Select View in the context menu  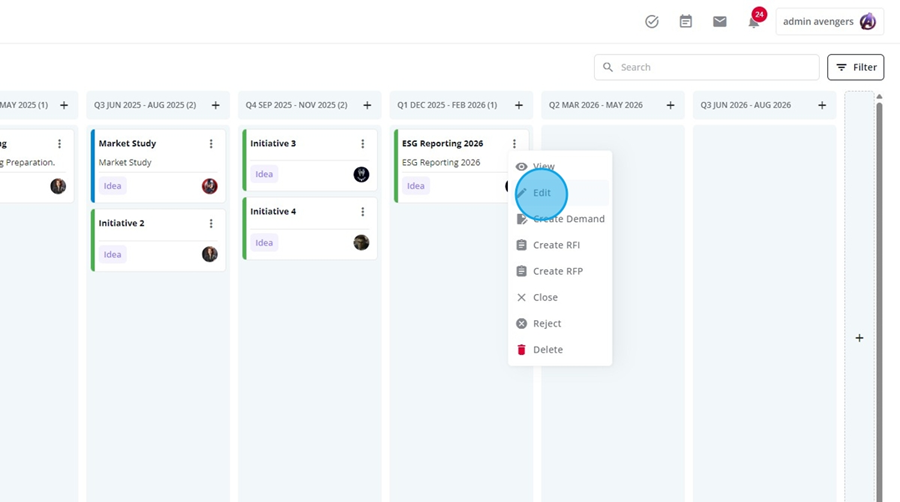(560, 166)
